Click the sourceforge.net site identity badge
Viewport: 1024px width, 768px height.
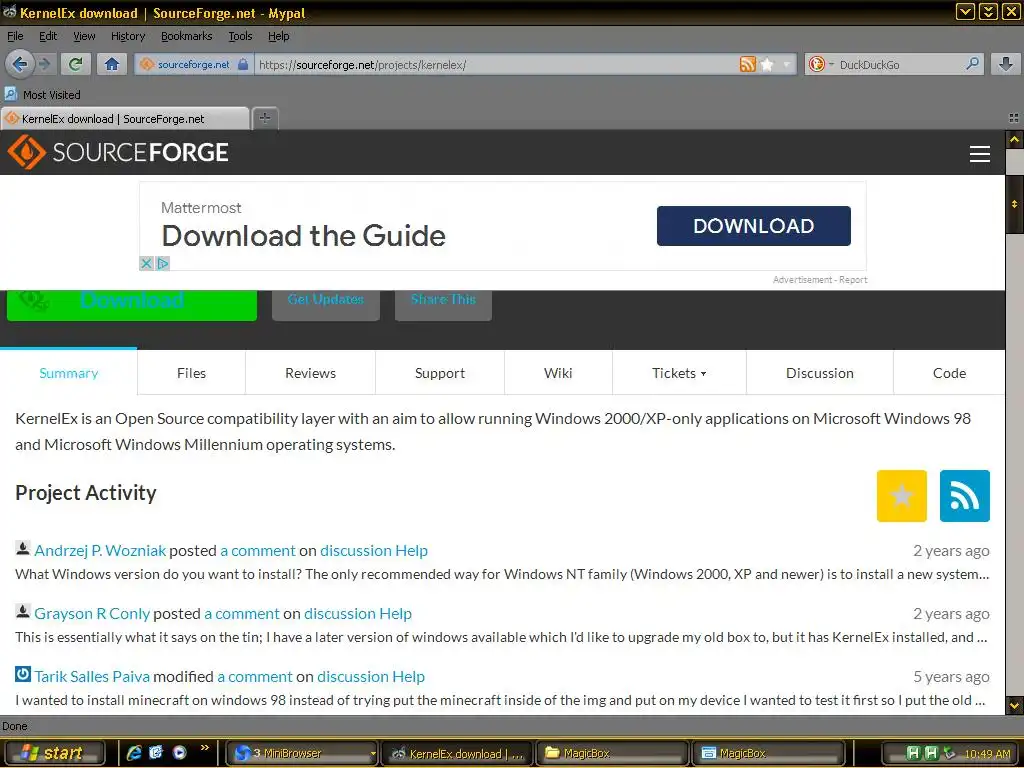pyautogui.click(x=193, y=64)
